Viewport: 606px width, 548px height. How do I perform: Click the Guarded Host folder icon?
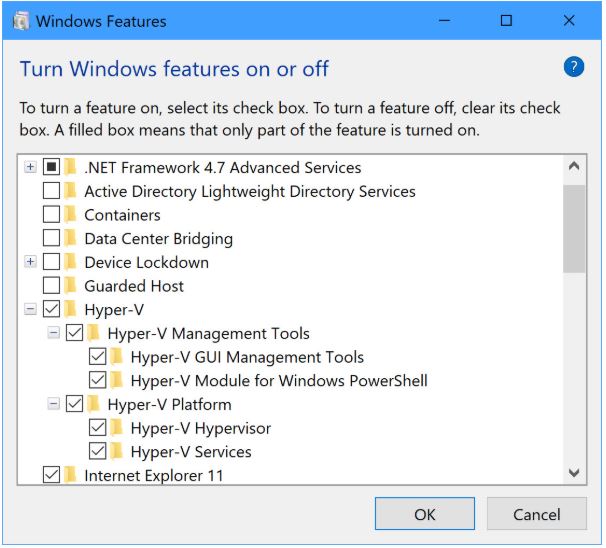pos(70,286)
